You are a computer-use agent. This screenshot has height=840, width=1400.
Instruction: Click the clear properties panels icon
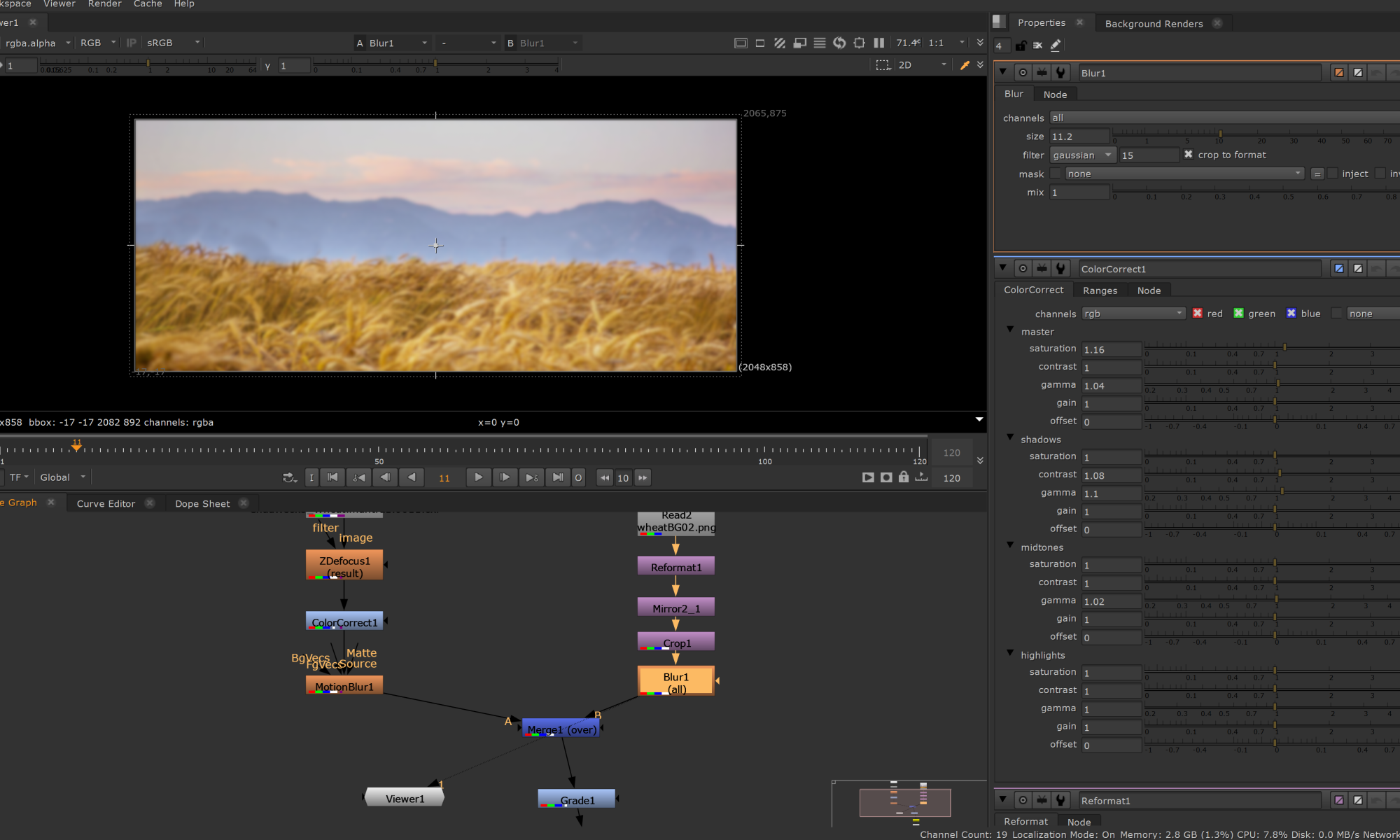coord(1037,45)
